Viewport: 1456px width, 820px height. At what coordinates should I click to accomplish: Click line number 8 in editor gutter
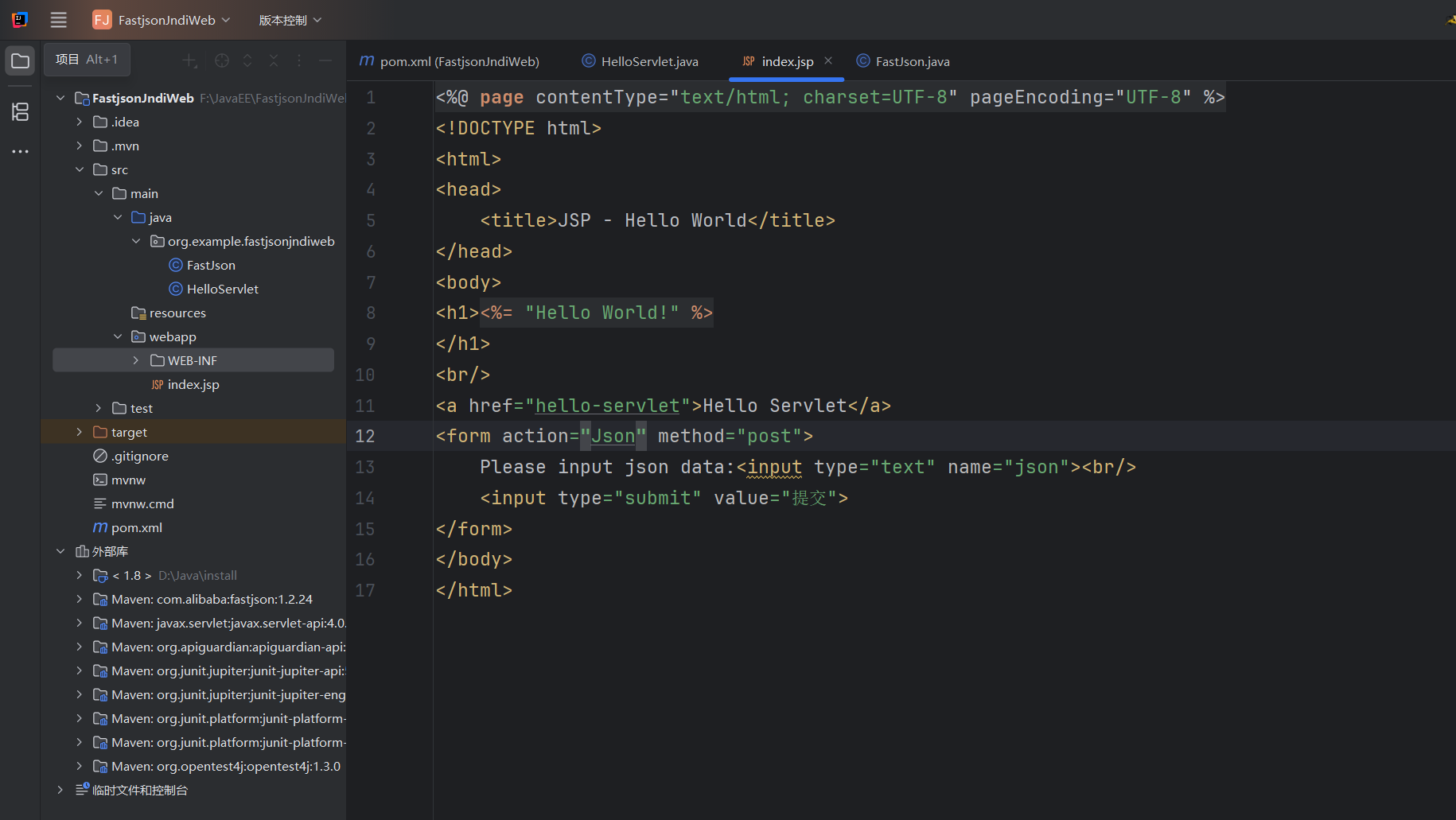tap(371, 313)
